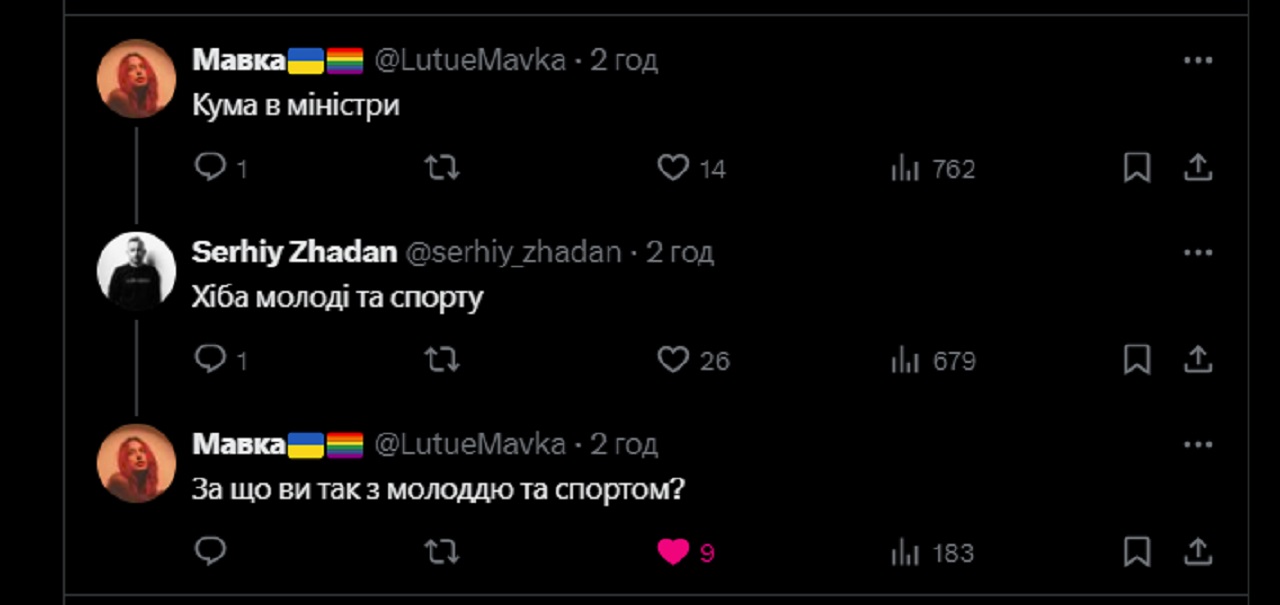View analytics showing 183 views
The image size is (1280, 605).
905,552
